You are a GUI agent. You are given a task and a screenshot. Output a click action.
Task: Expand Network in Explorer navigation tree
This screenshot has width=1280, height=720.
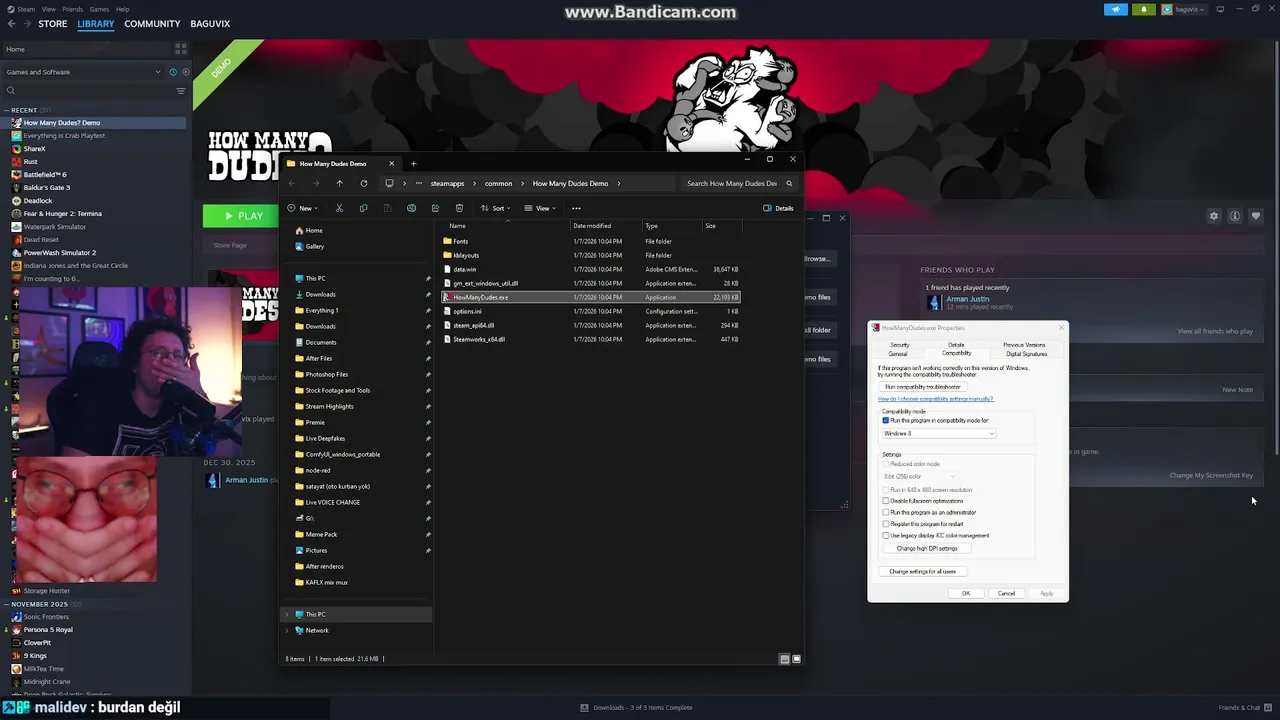[x=287, y=630]
